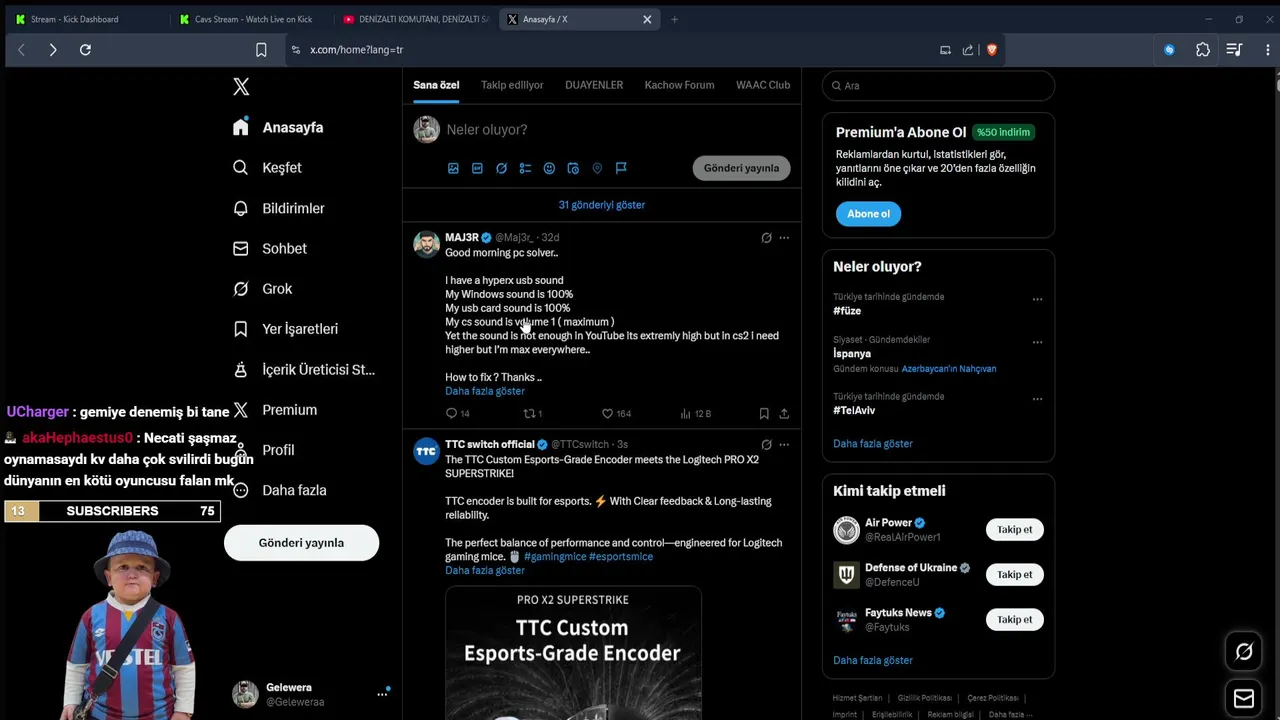
Task: Open Daha fazla menu in sidebar
Action: click(x=279, y=490)
